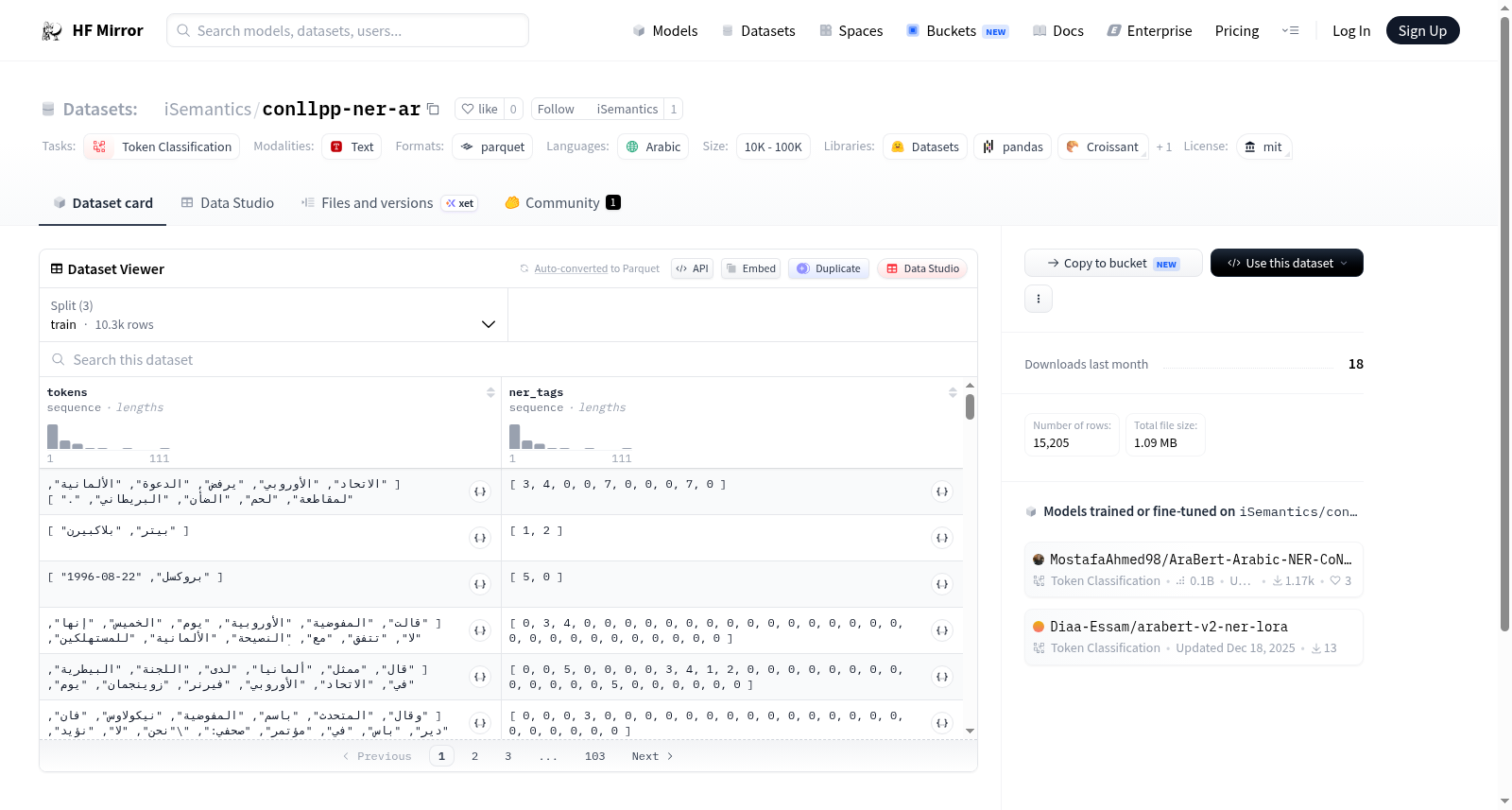The width and height of the screenshot is (1512, 810).
Task: Jump to page 103 of the dataset
Action: tap(594, 756)
